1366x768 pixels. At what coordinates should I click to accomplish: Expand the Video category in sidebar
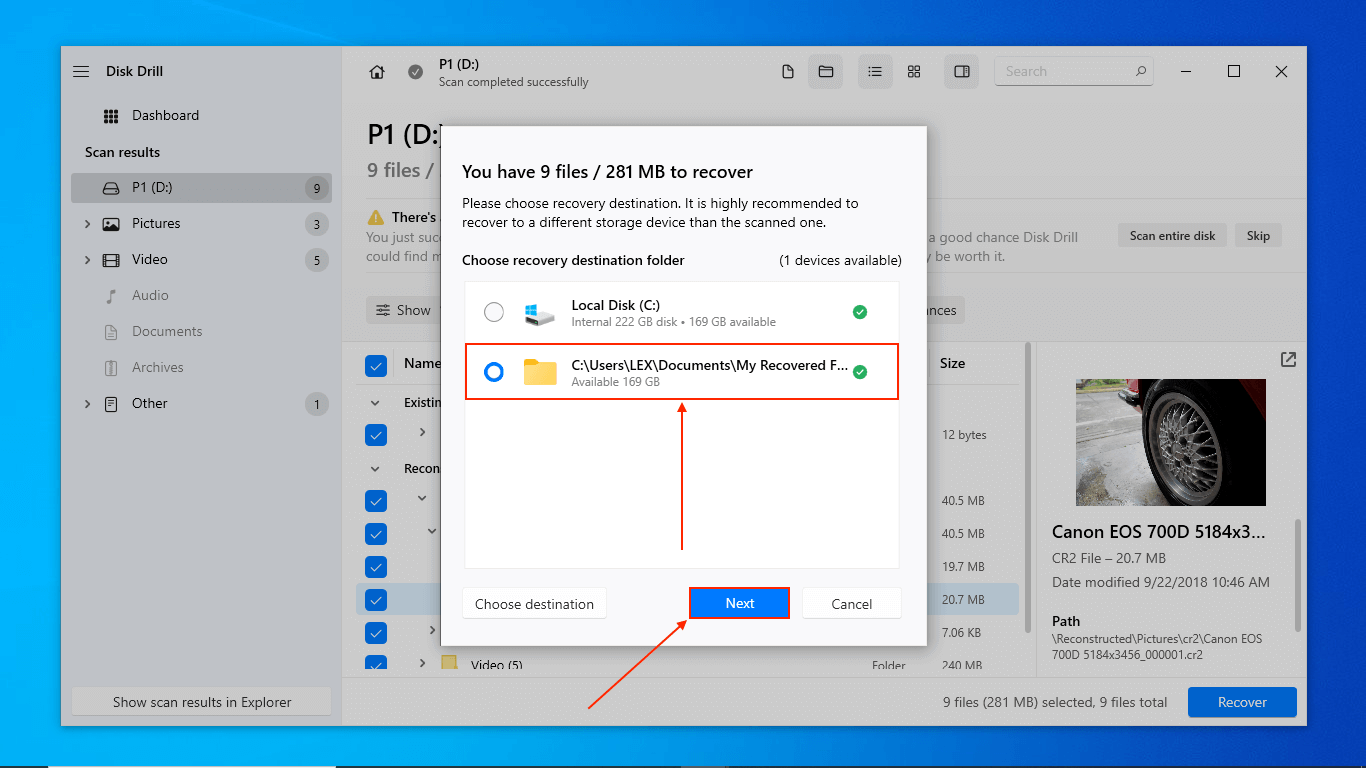point(87,260)
